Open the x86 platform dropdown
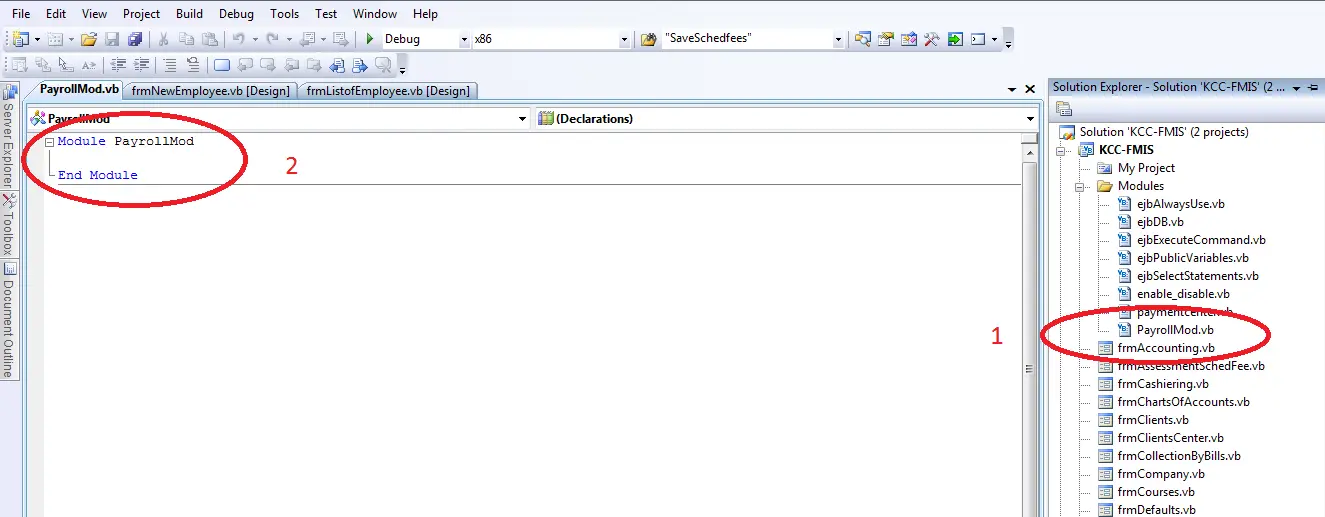 [625, 39]
